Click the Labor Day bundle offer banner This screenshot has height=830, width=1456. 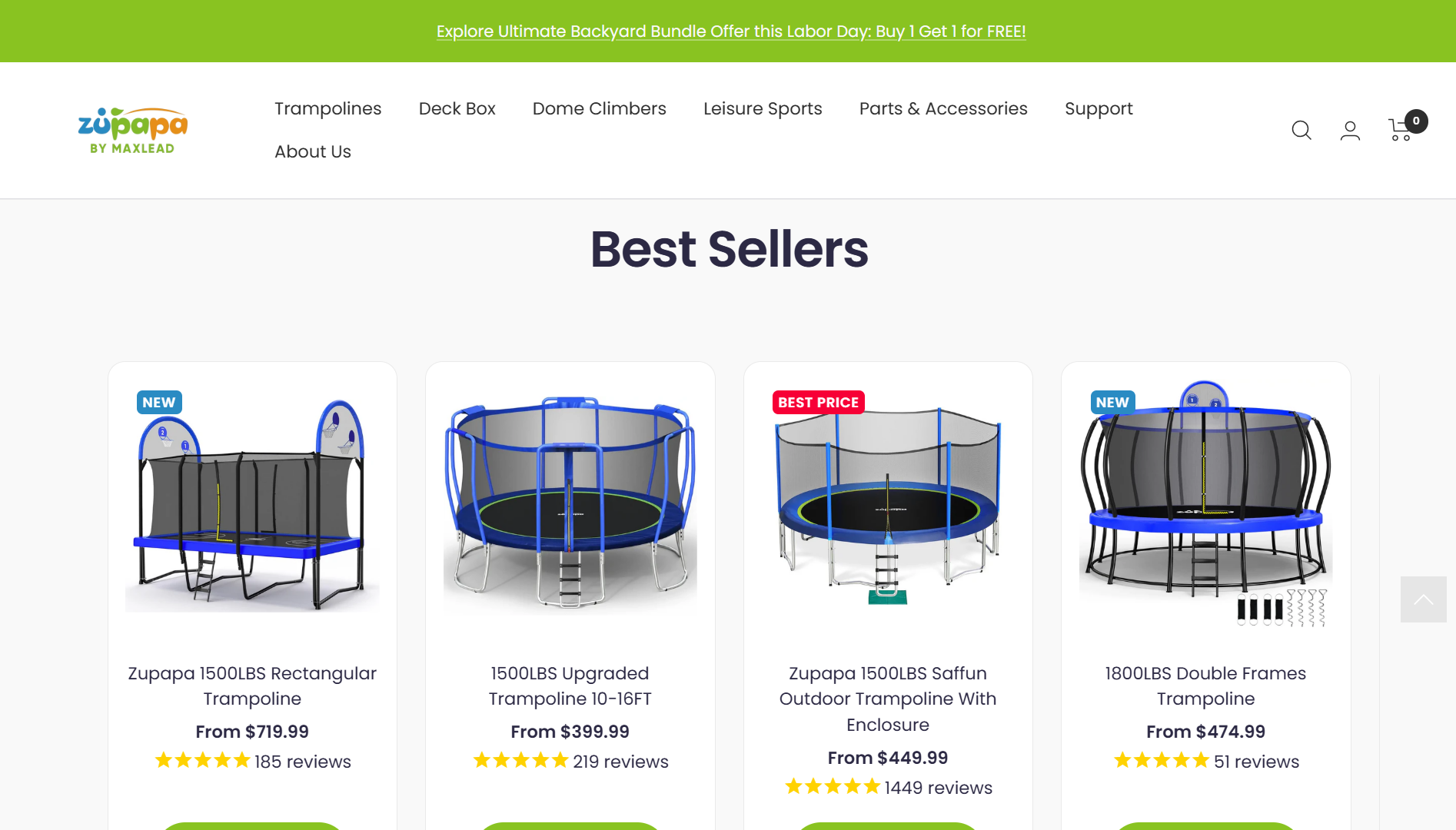731,32
